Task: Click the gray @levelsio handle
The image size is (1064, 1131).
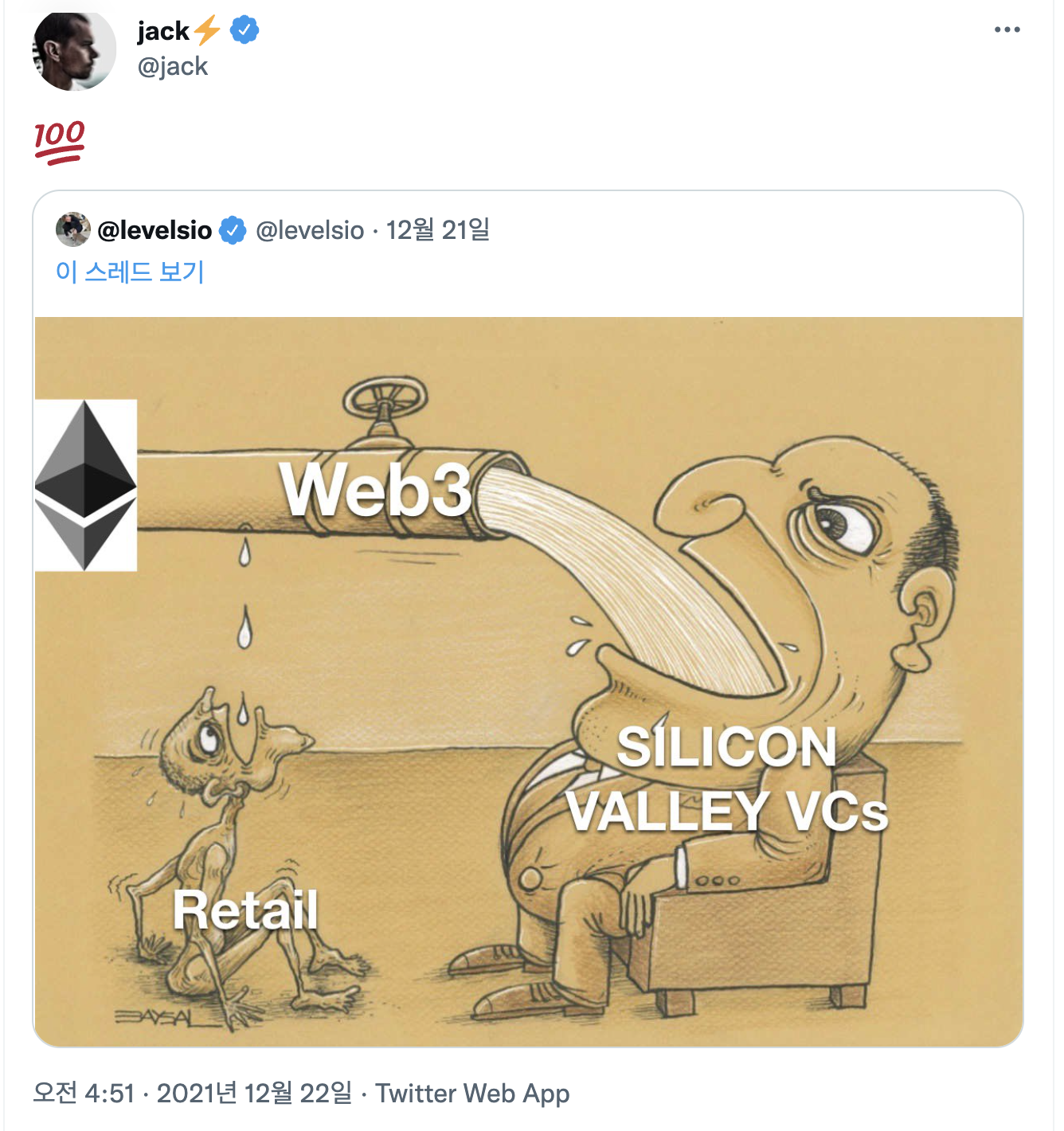Action: pyautogui.click(x=310, y=230)
